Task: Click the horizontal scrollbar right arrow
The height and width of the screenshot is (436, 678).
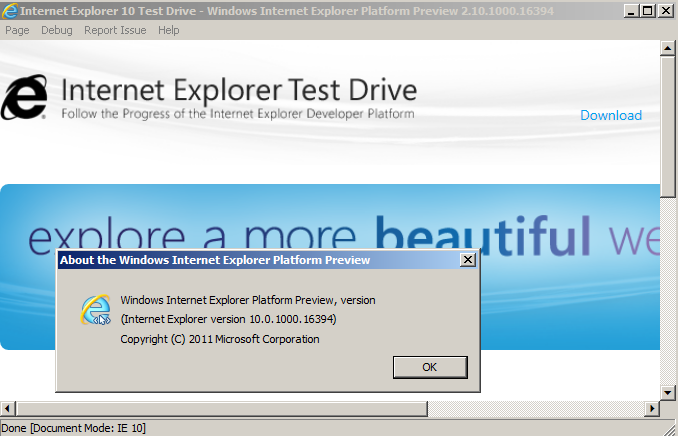Action: 652,408
